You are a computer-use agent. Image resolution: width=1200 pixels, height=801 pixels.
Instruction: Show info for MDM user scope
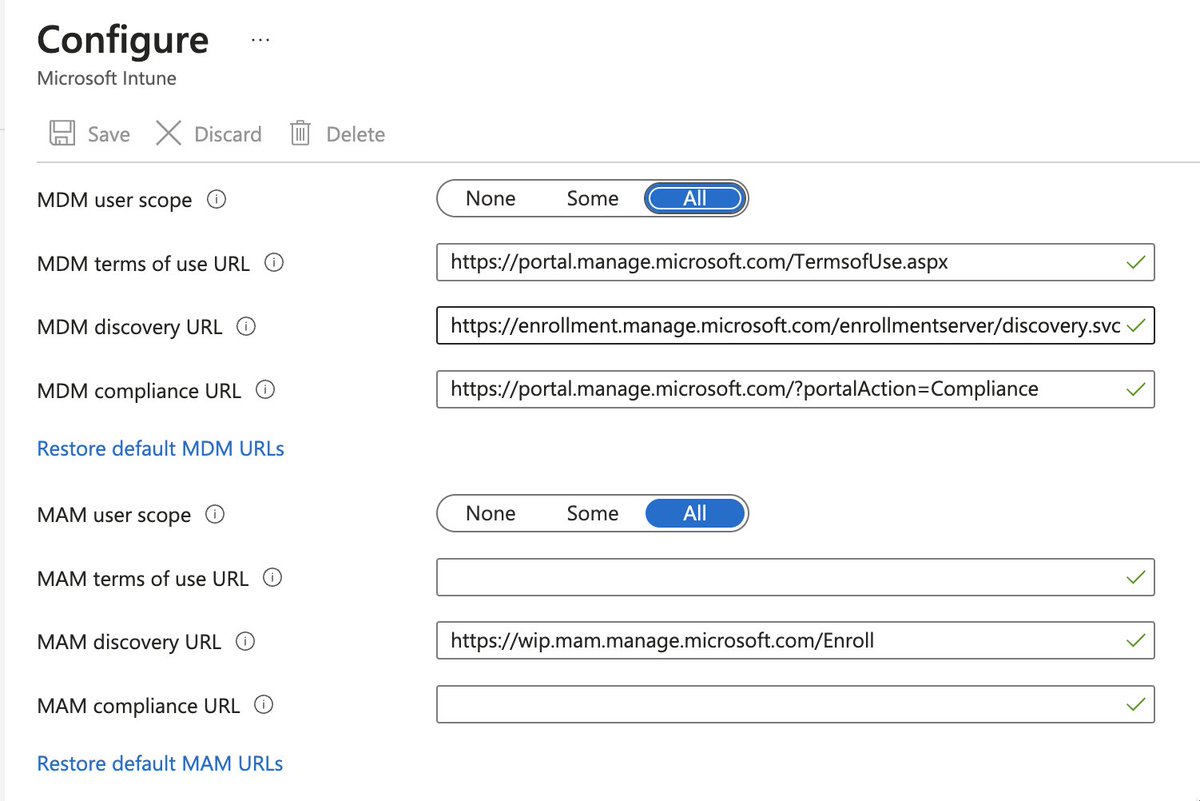(x=216, y=199)
